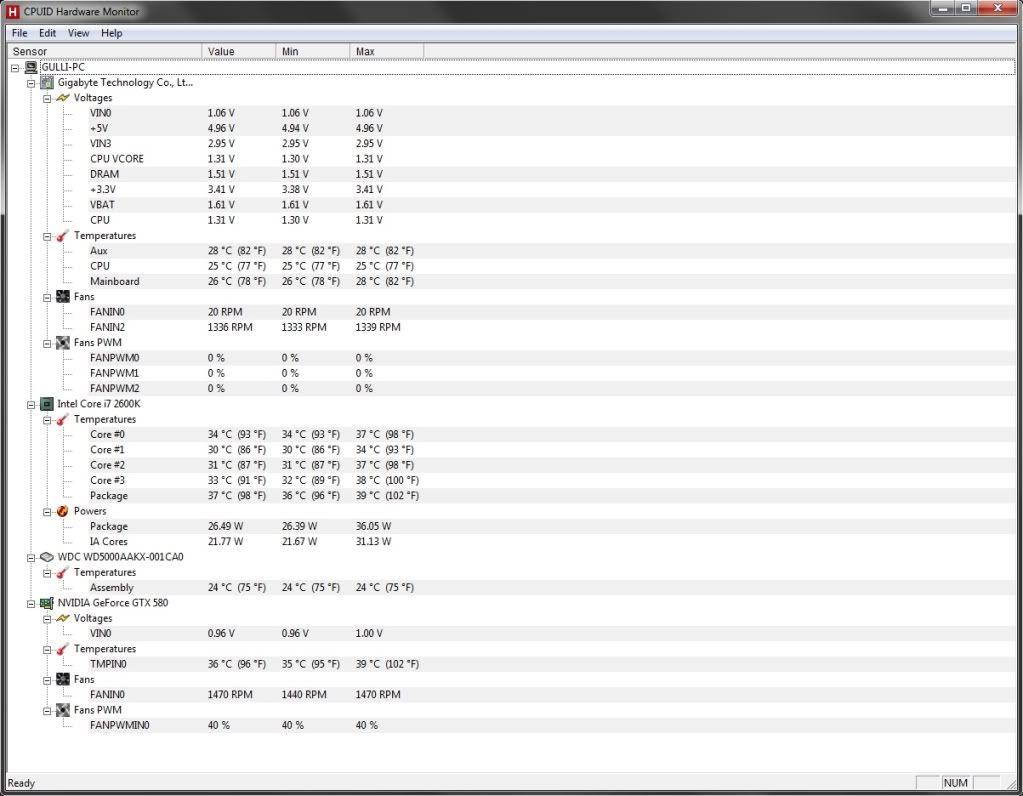Collapse the Powers group
Viewport: 1023px width, 796px height.
click(47, 512)
